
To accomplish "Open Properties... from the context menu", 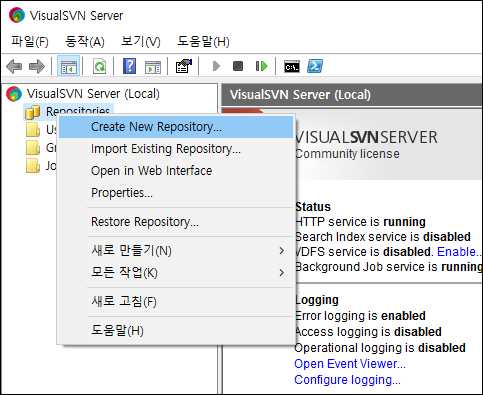I will [x=176, y=193].
